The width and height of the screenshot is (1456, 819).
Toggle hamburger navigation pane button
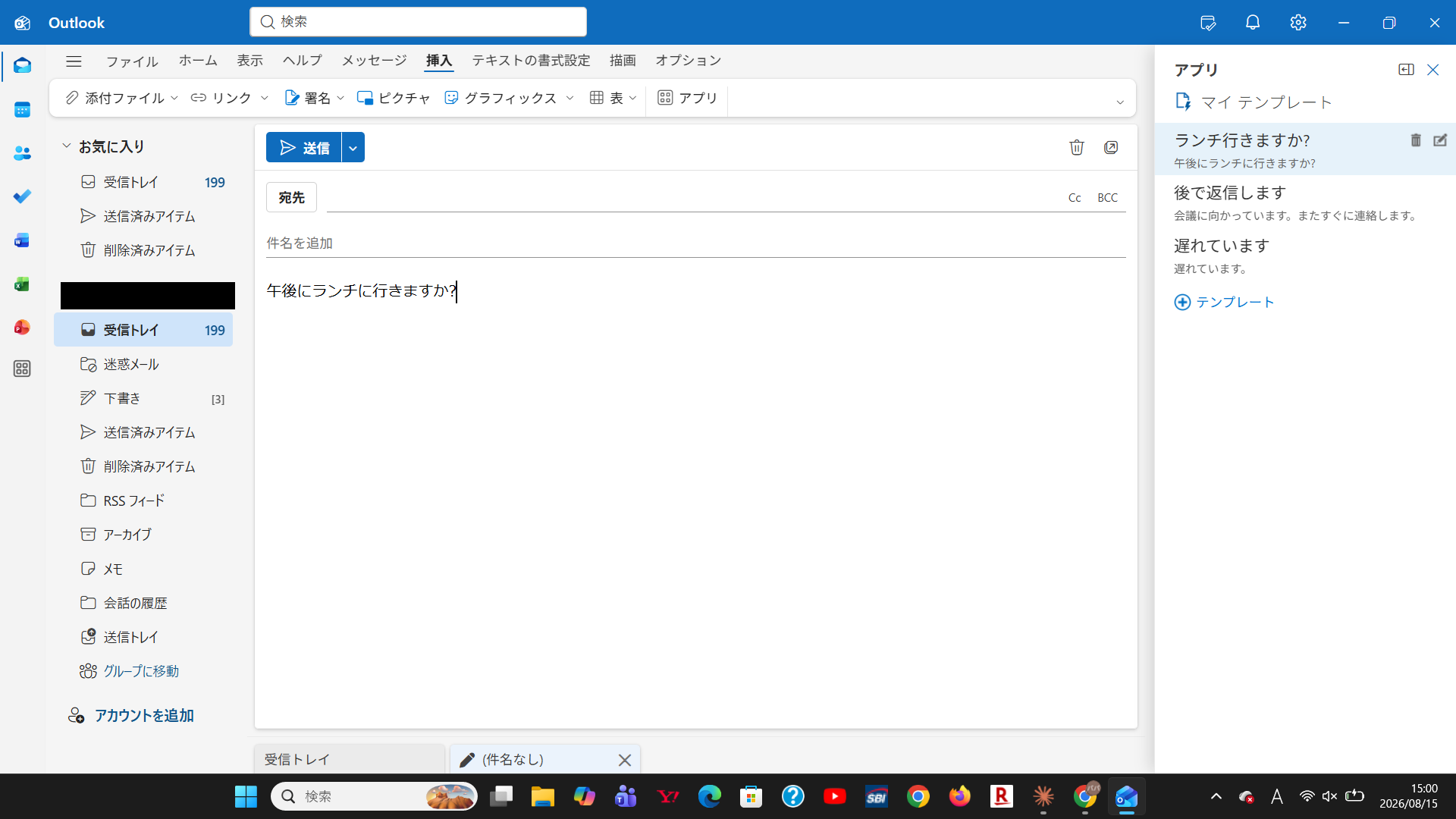(x=74, y=61)
